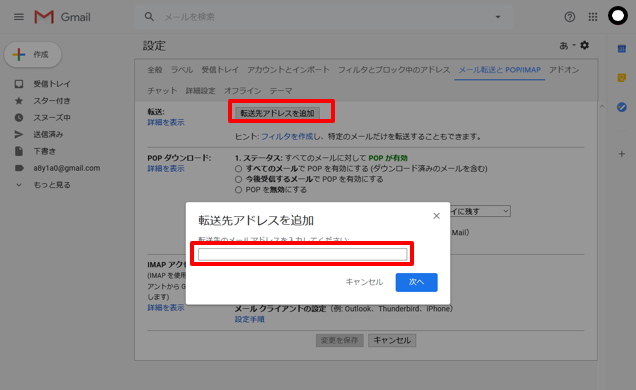The height and width of the screenshot is (390, 636).
Task: Click the document icon for 下書き
Action: point(19,151)
